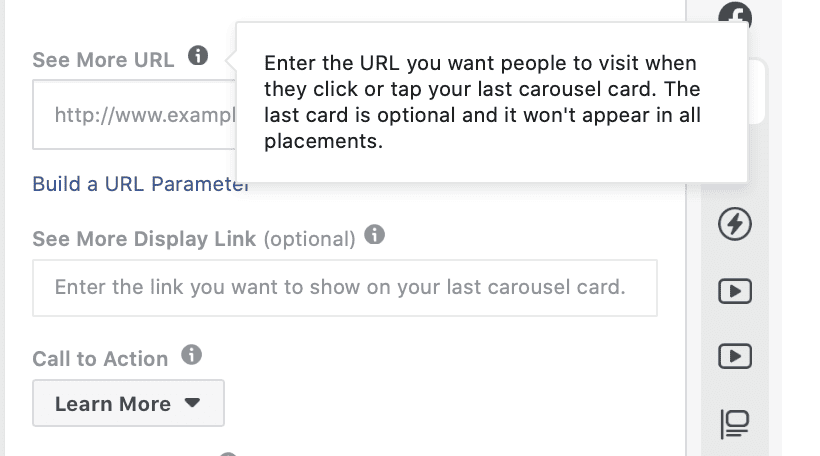Click the caret arrow on Learn More button

[x=192, y=403]
